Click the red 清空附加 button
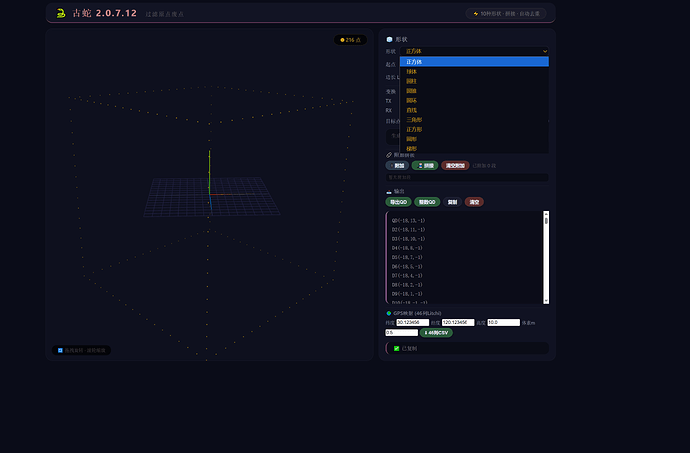 [x=455, y=166]
